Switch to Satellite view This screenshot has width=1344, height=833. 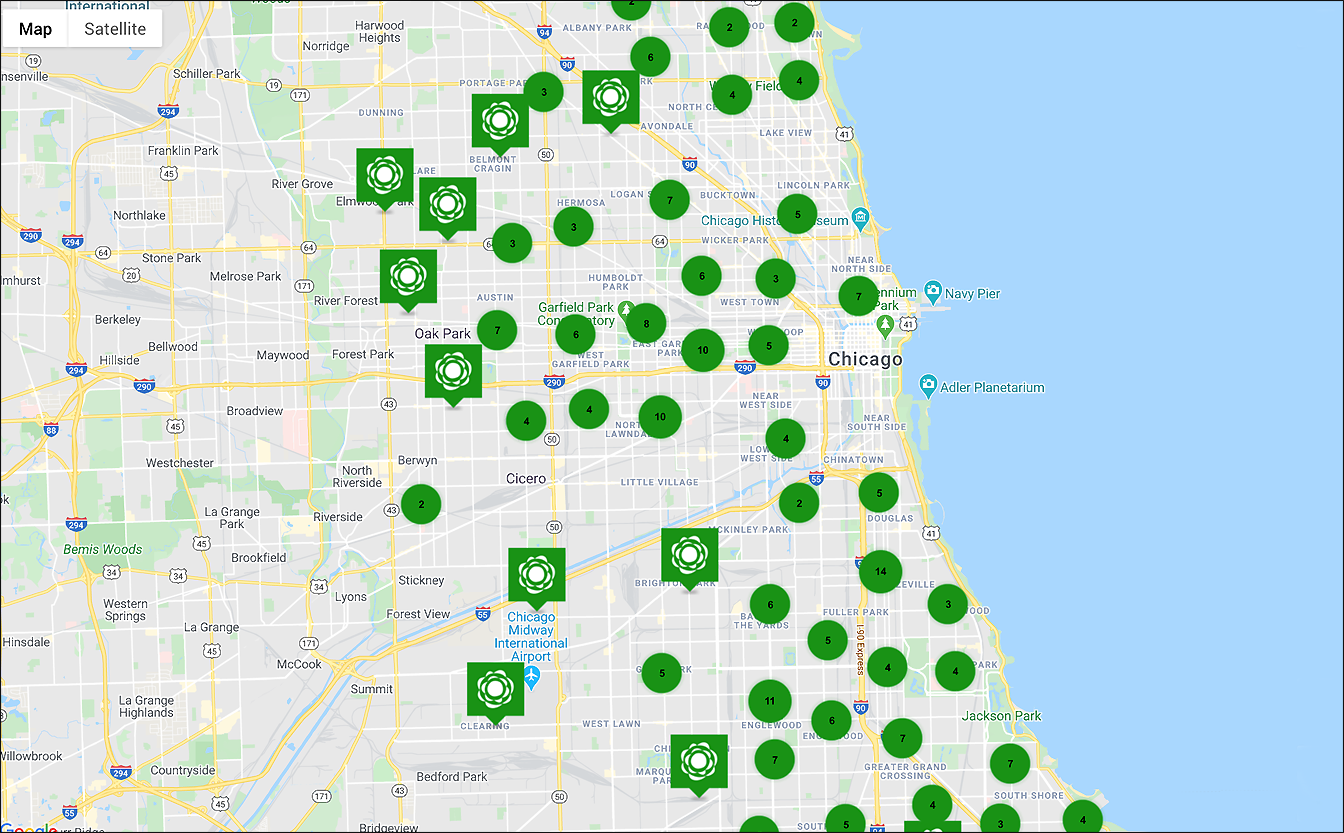pyautogui.click(x=114, y=29)
